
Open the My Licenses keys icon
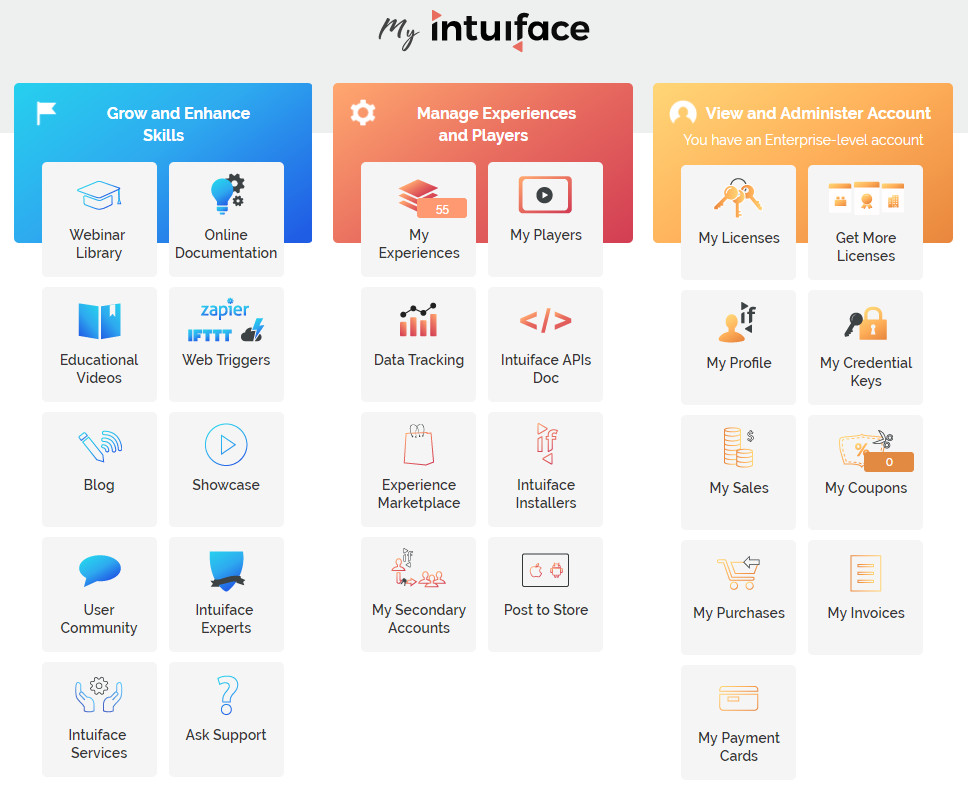738,198
